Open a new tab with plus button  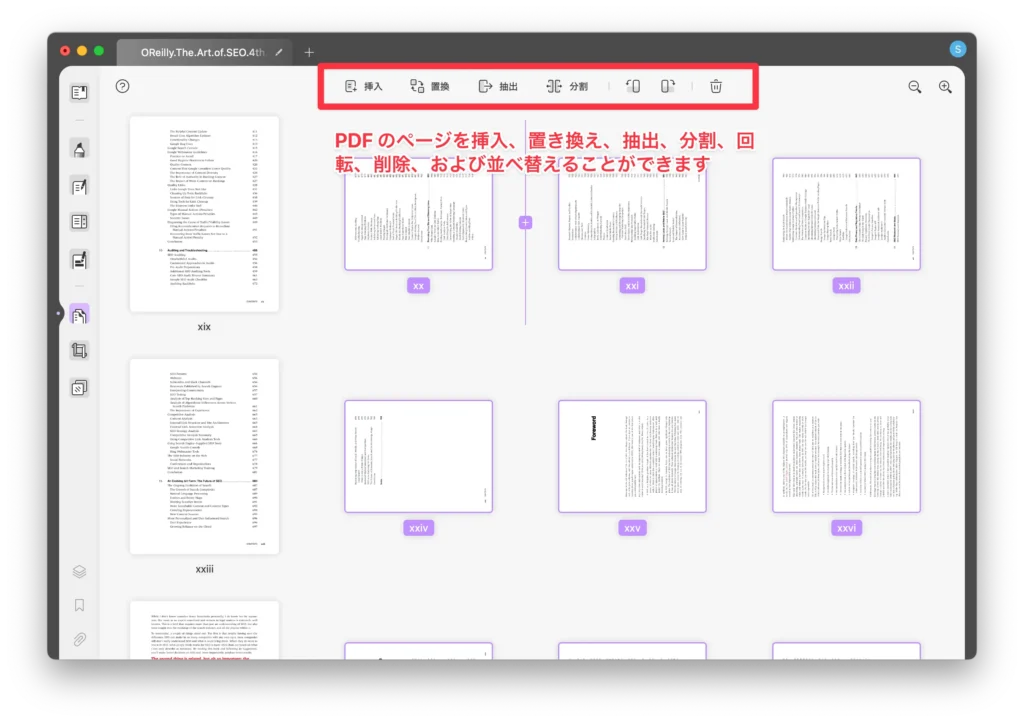(309, 52)
